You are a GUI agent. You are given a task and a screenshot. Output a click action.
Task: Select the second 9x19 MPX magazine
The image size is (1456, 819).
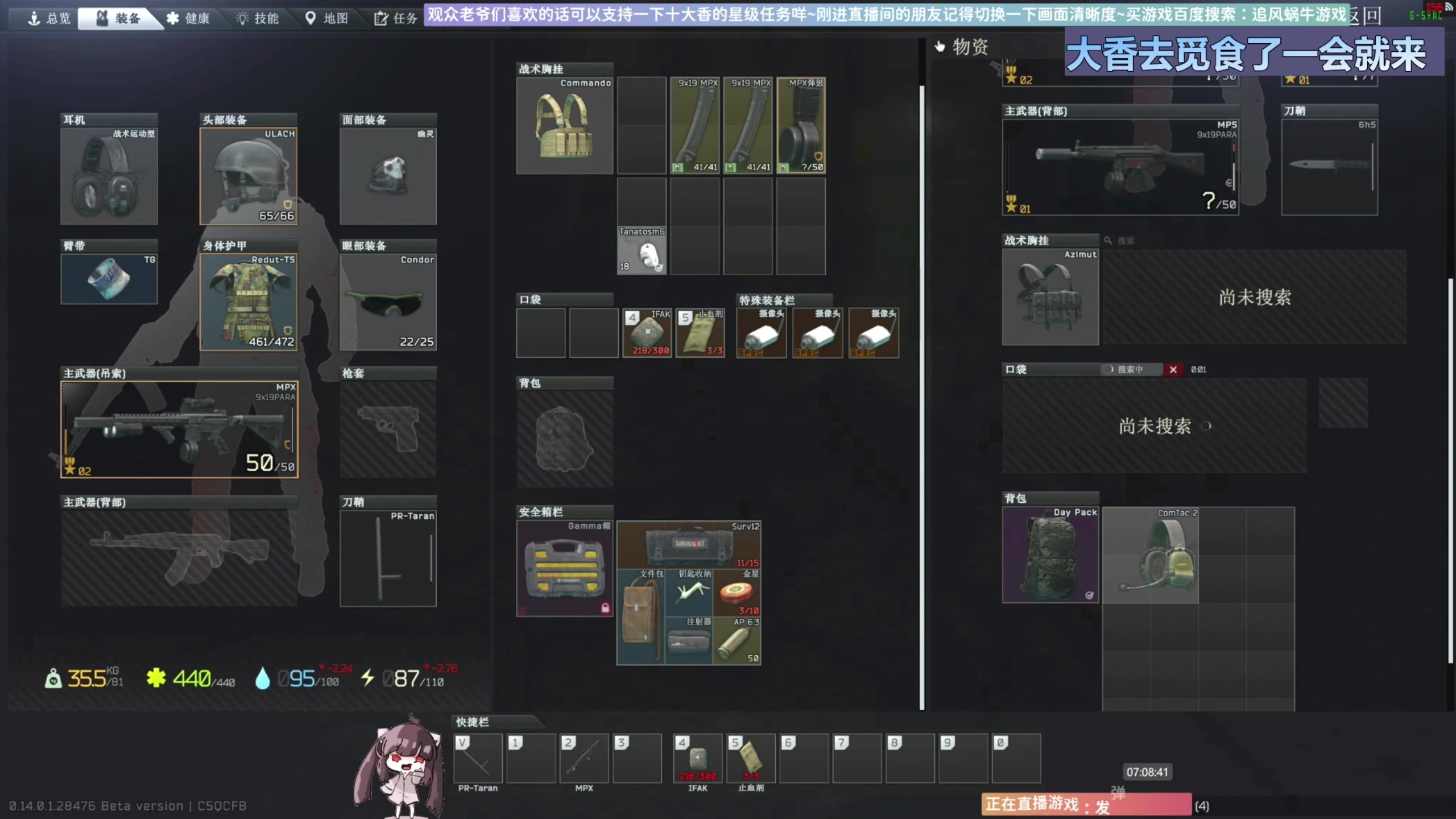[x=748, y=125]
